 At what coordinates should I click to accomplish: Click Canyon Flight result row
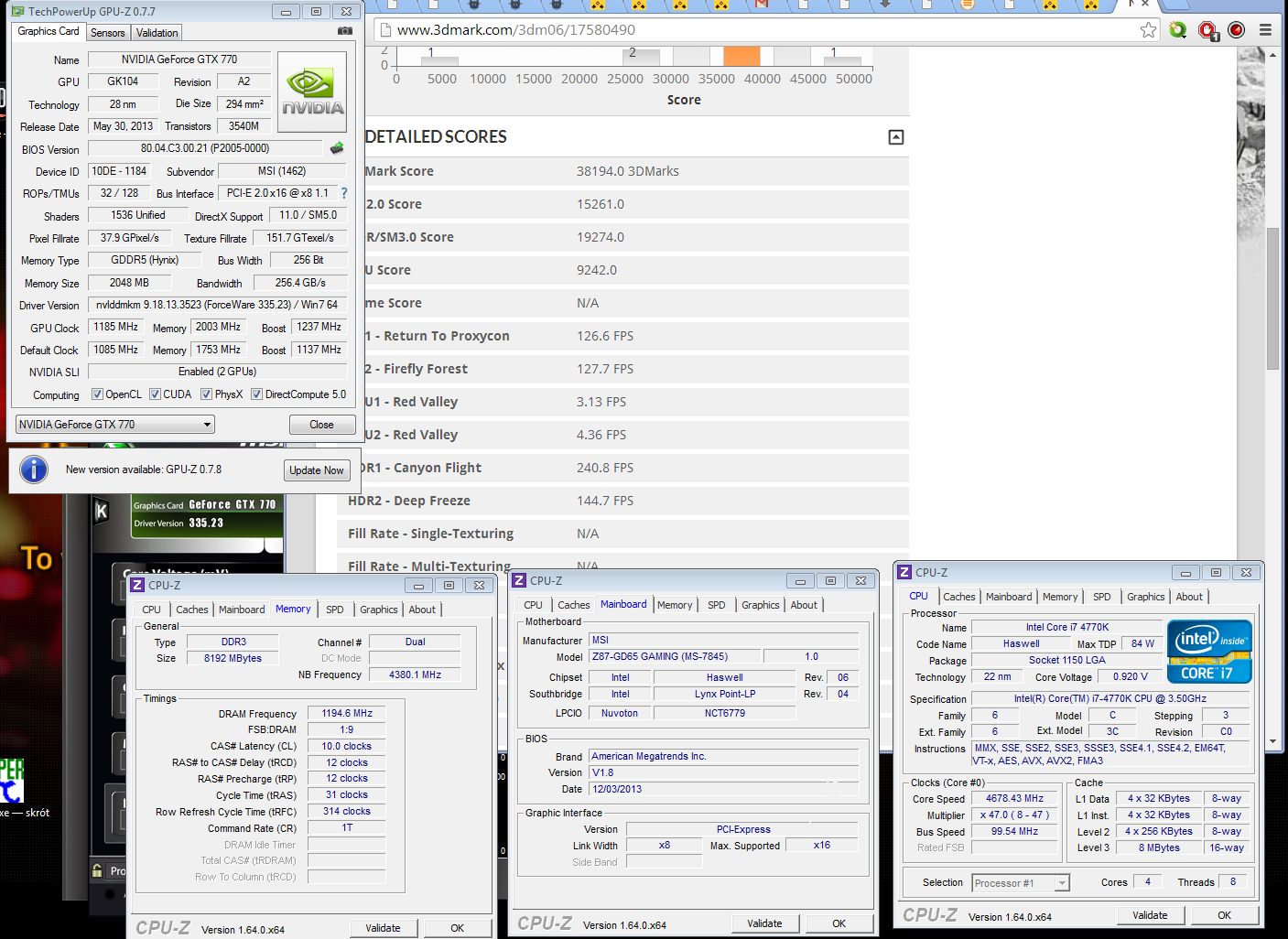tap(622, 468)
